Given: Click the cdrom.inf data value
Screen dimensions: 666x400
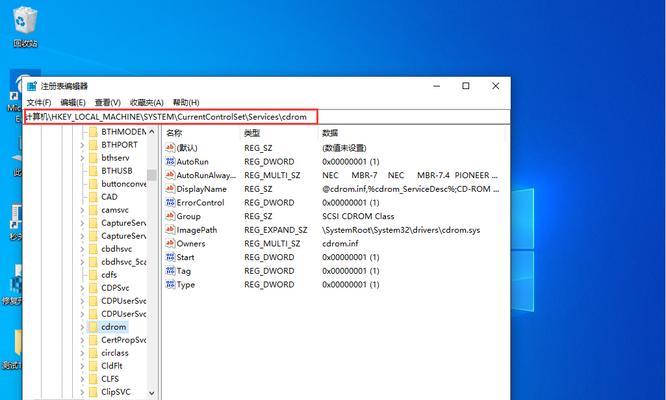Looking at the screenshot, I should [340, 244].
